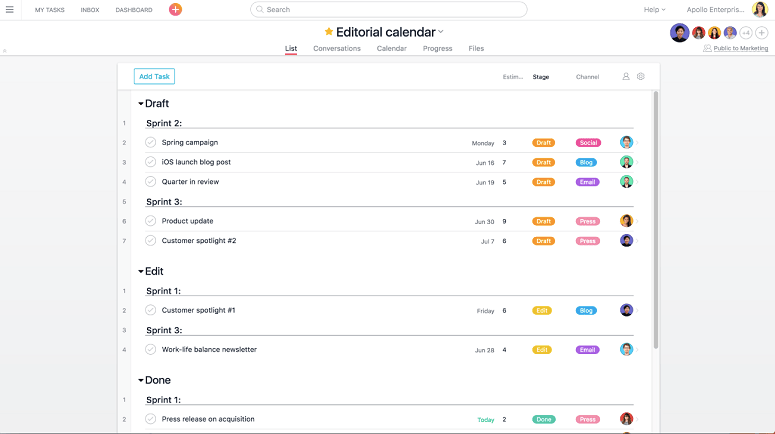Image resolution: width=775 pixels, height=434 pixels.
Task: Click the add member plus icon
Action: (x=762, y=33)
